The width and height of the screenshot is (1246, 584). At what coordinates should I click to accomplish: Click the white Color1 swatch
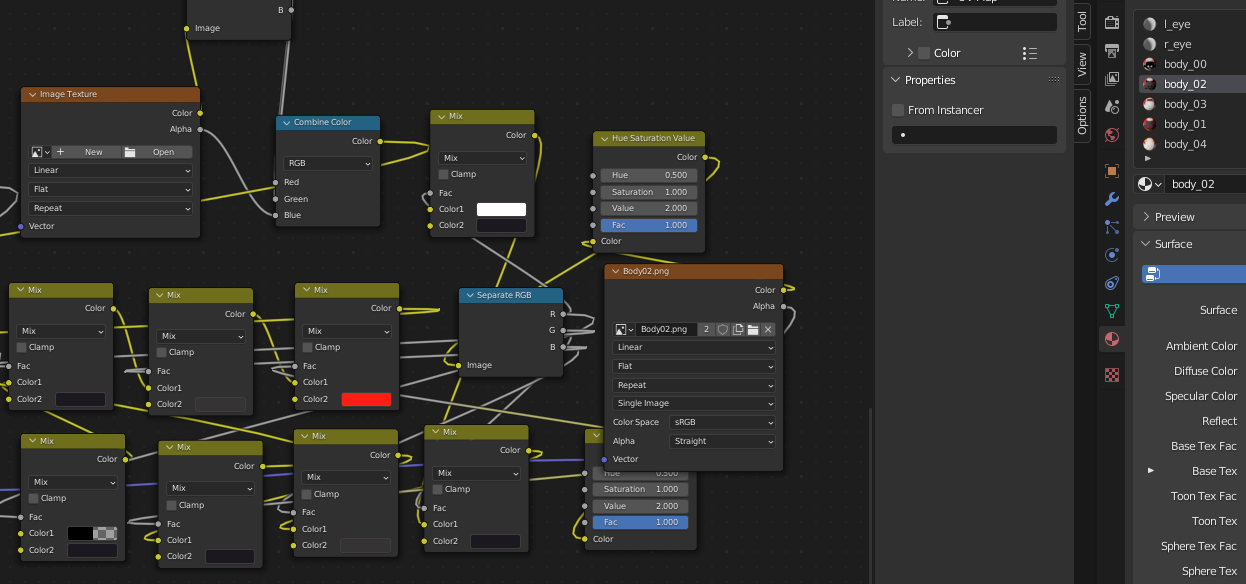coord(501,209)
